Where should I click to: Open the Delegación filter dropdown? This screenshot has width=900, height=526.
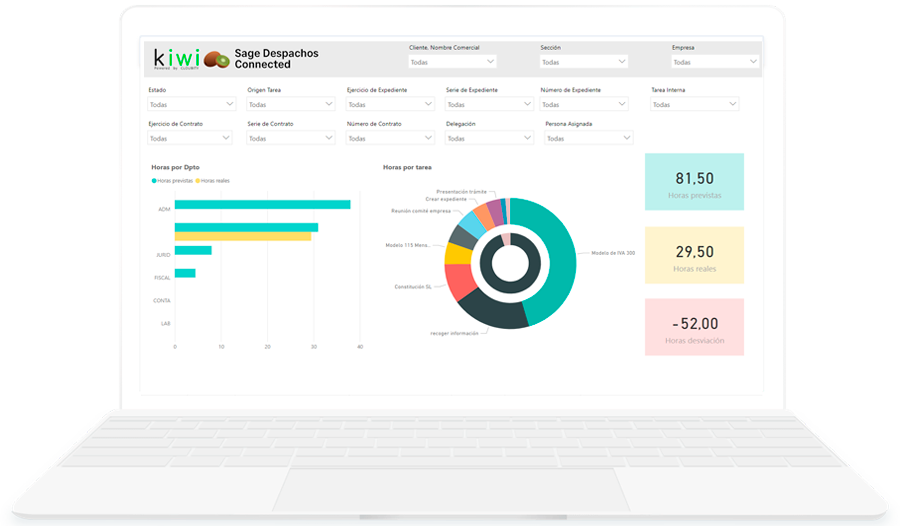489,138
